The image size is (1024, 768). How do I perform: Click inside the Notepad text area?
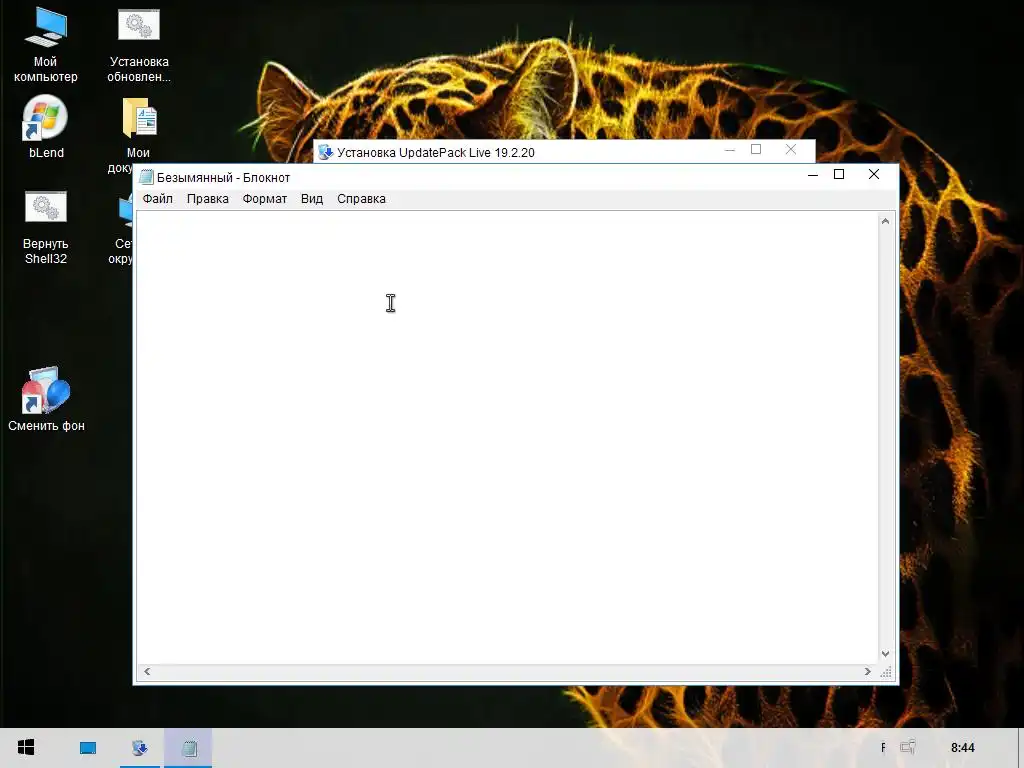click(507, 438)
